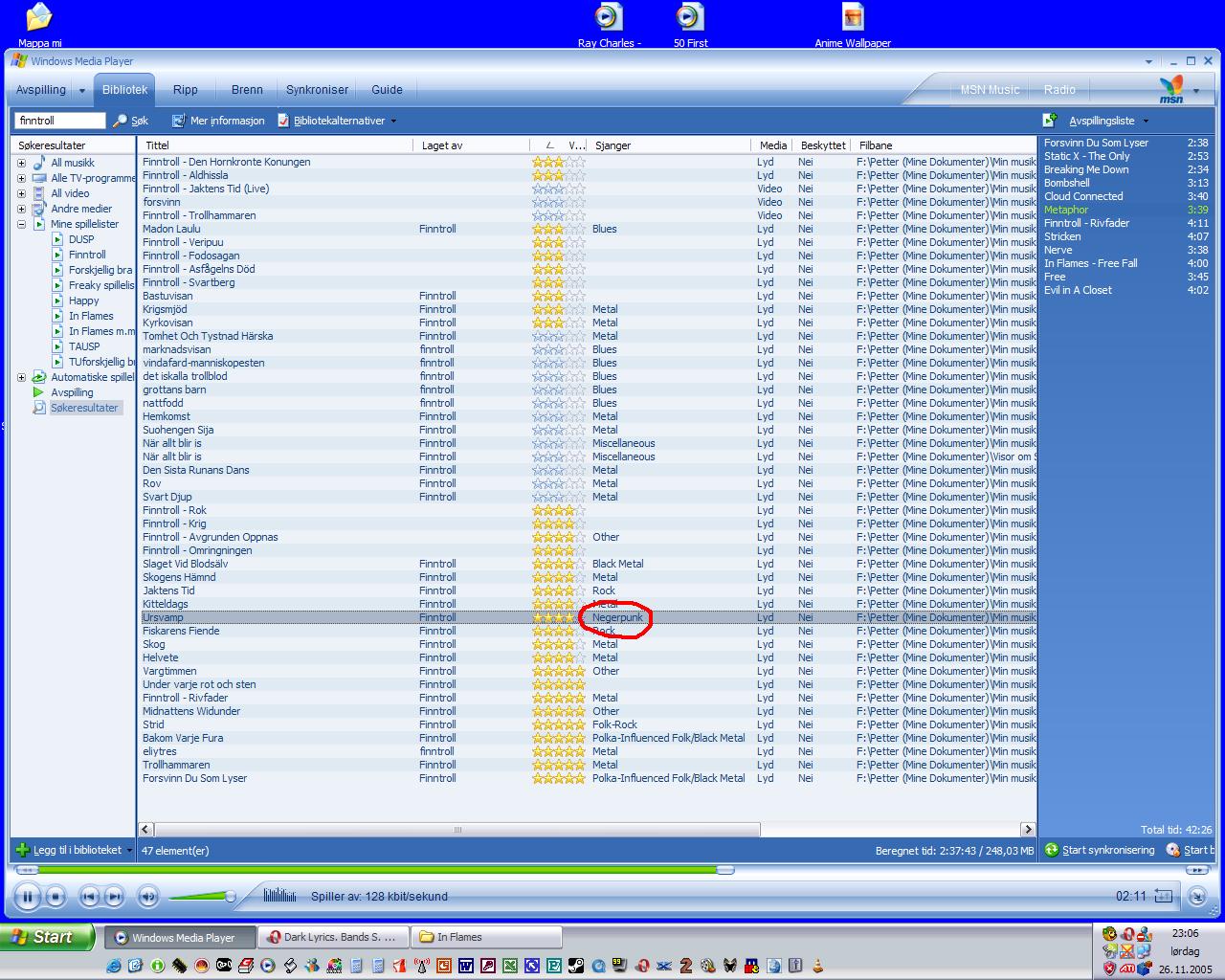Switch to the Bibliotek tab
Viewport: 1225px width, 980px height.
coord(125,89)
